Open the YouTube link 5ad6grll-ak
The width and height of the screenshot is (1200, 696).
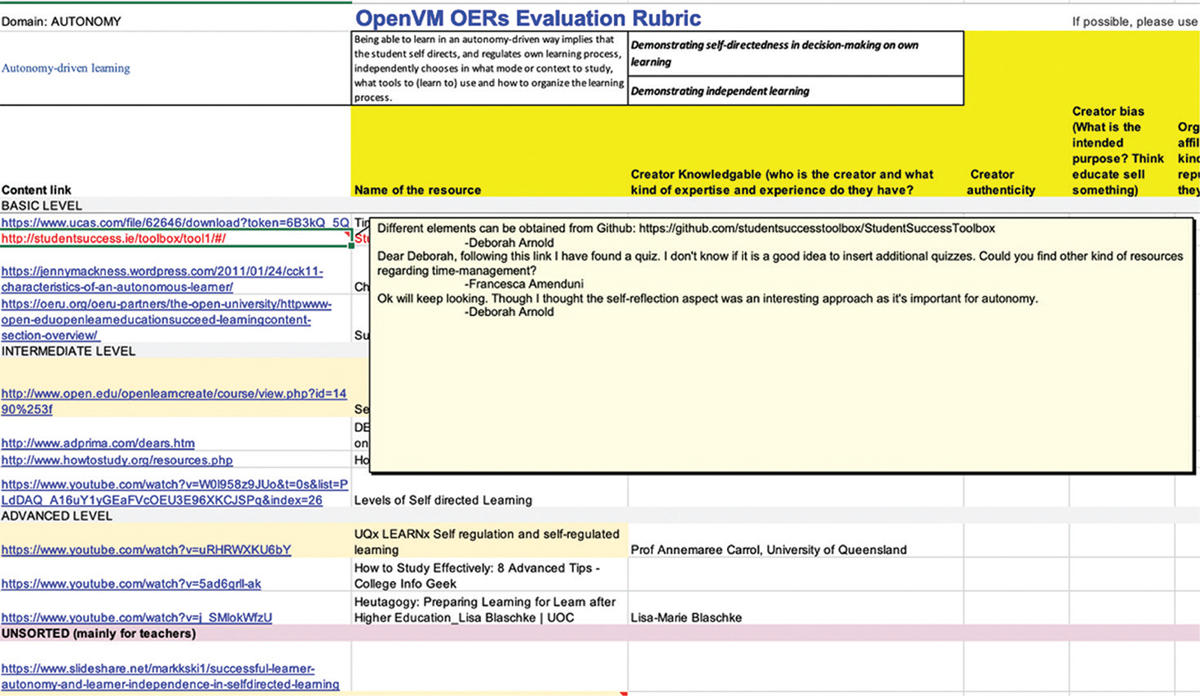pyautogui.click(x=131, y=583)
